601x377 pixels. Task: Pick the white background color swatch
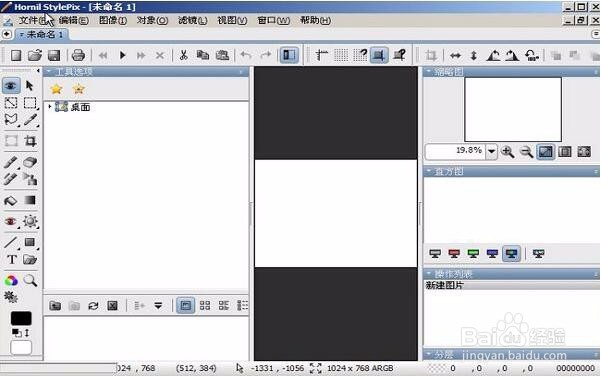21,347
